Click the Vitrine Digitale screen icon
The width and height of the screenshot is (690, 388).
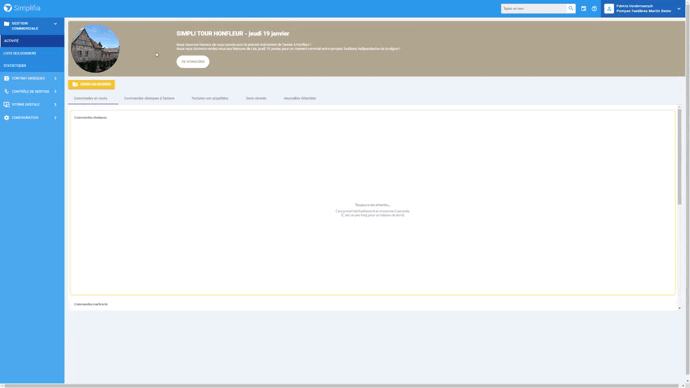click(6, 105)
